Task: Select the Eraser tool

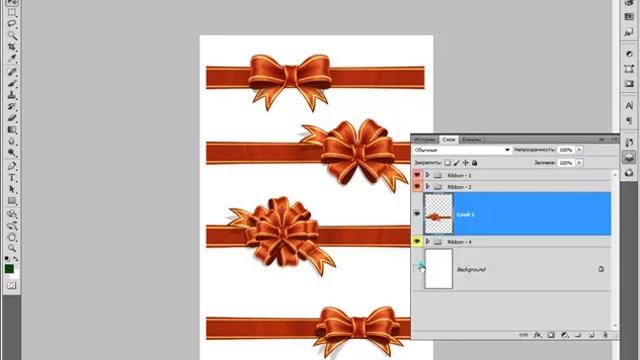Action: (12, 118)
